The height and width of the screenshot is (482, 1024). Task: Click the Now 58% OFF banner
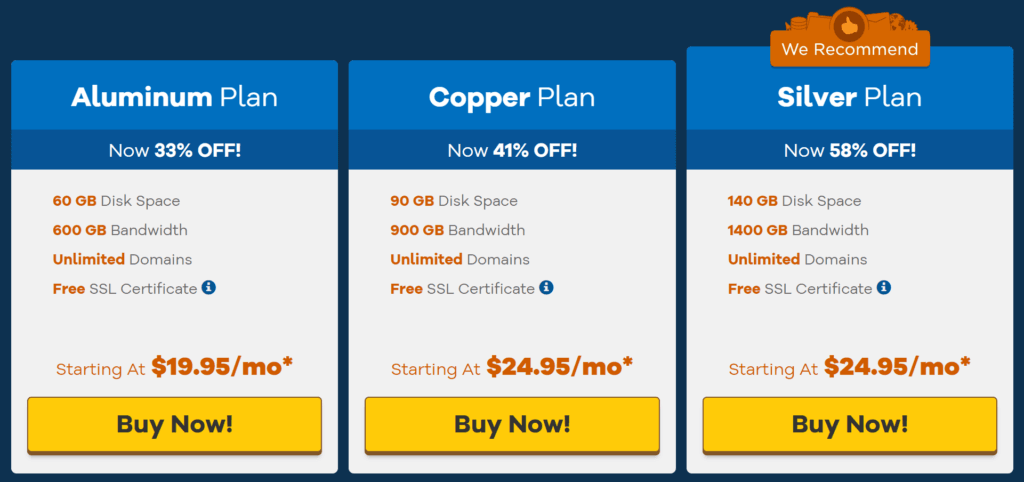(x=850, y=151)
